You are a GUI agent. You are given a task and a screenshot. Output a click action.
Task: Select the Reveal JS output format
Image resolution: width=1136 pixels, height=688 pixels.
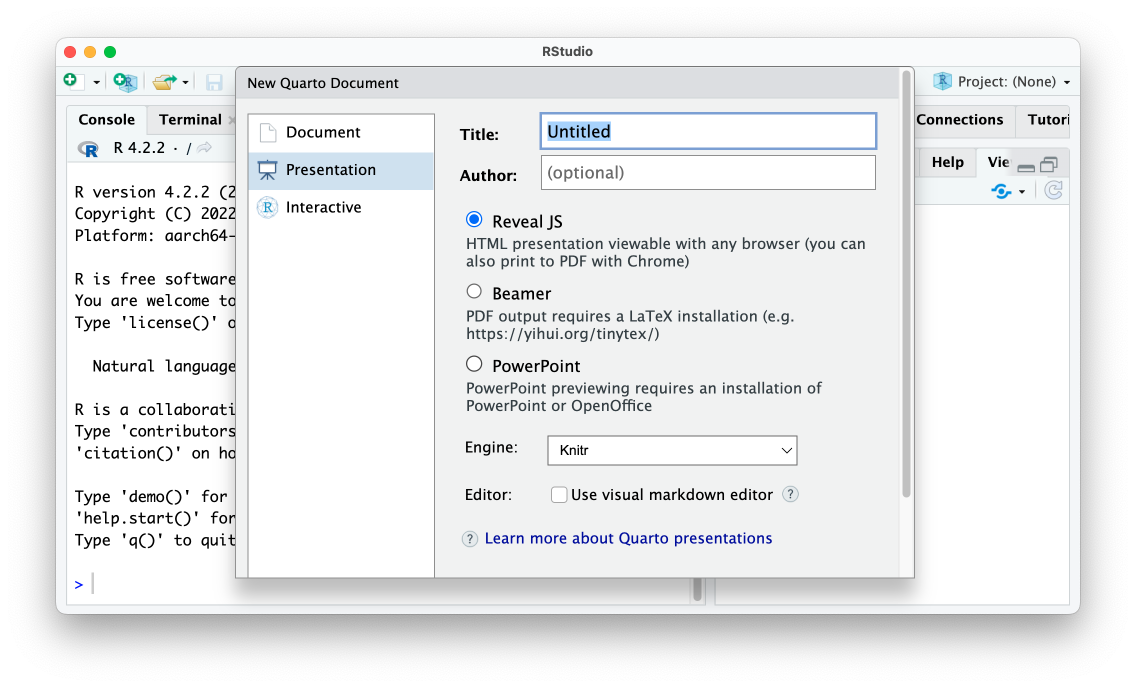point(474,220)
